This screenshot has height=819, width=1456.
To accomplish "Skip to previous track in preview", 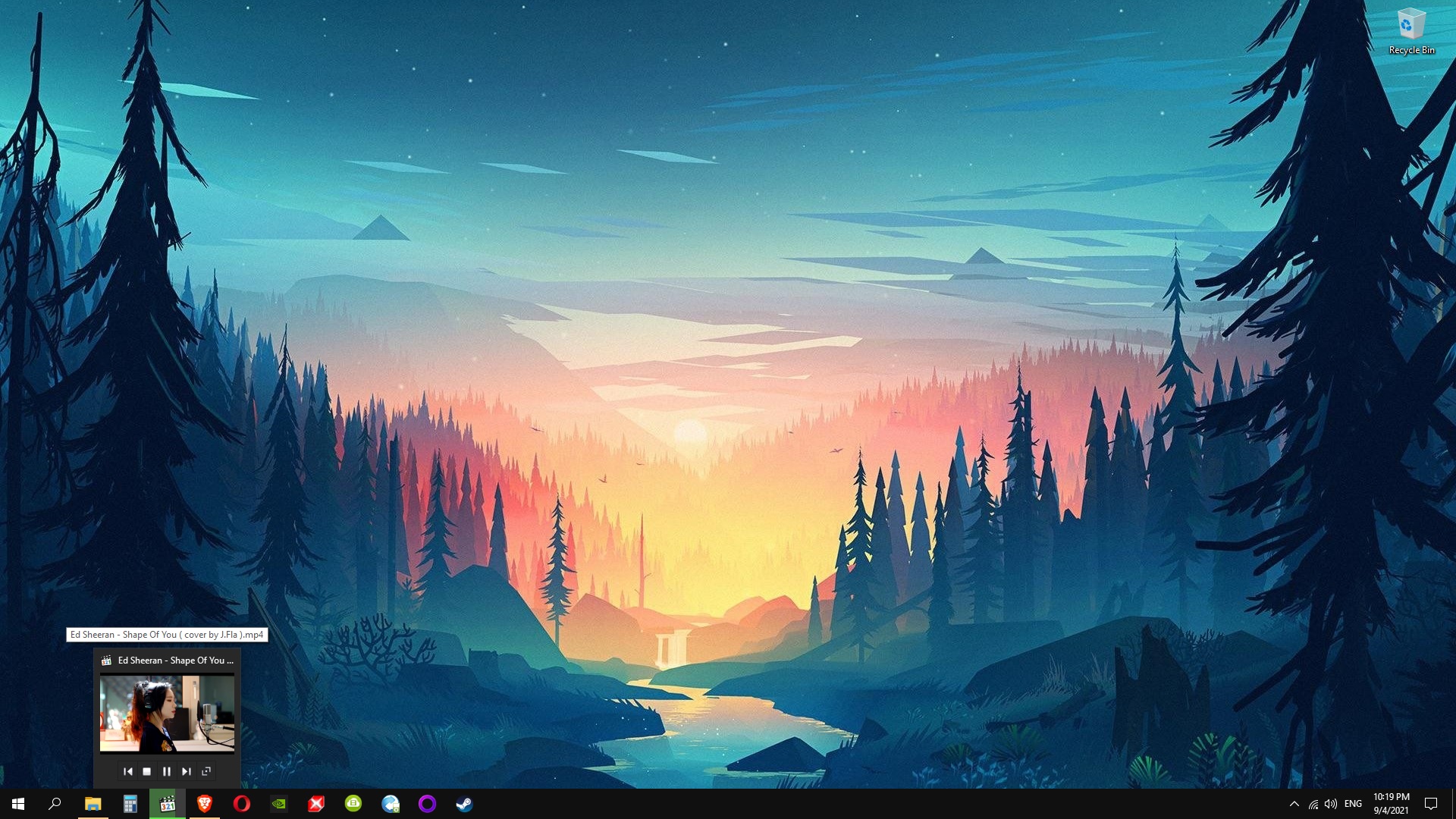I will click(x=127, y=771).
